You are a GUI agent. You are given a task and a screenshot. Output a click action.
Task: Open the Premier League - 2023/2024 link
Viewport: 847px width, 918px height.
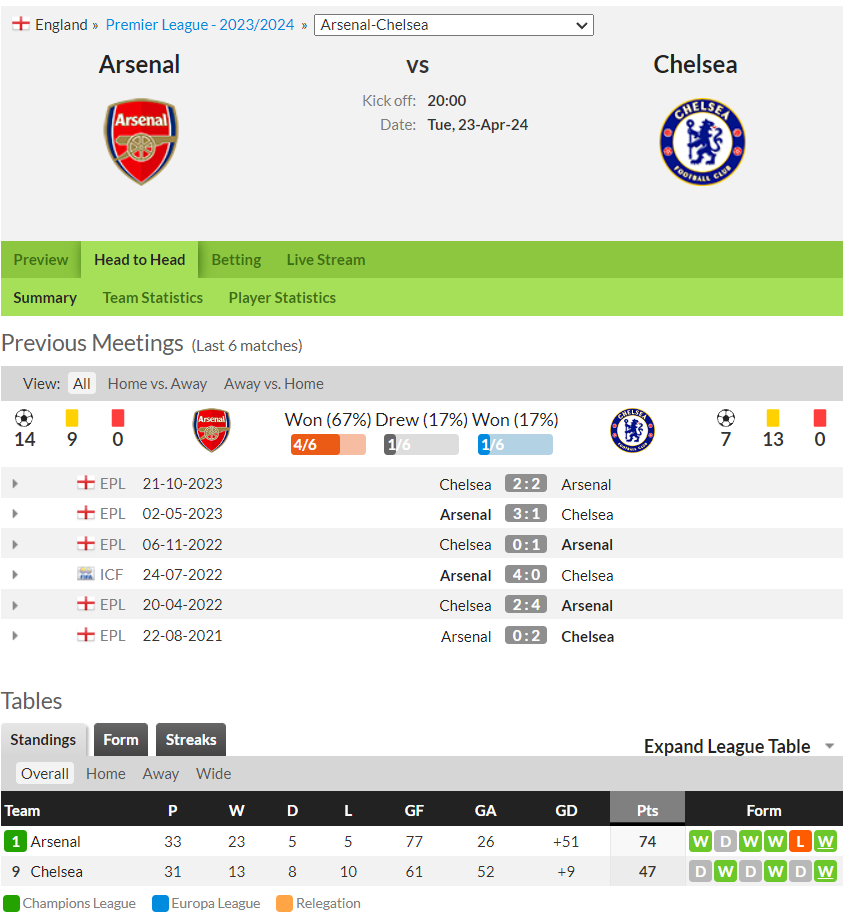coord(200,25)
